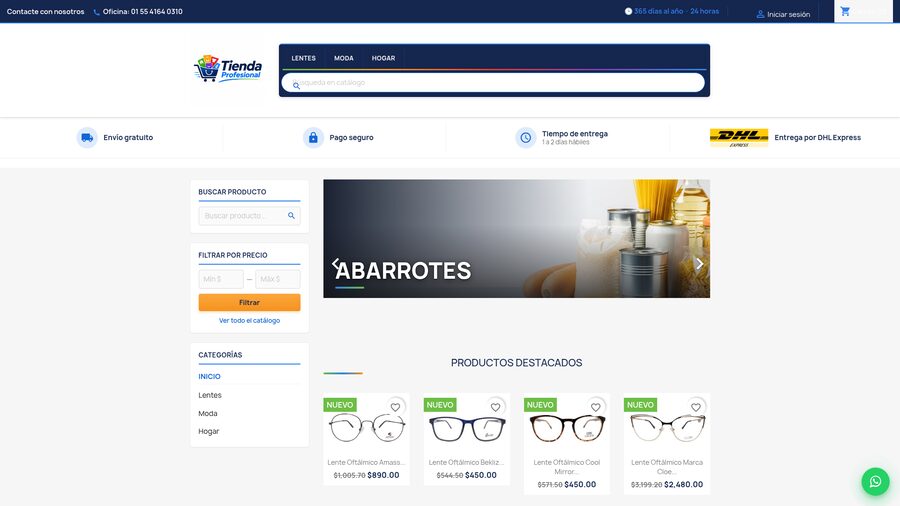900x506 pixels.
Task: Open the HOGAR menu
Action: coord(383,58)
